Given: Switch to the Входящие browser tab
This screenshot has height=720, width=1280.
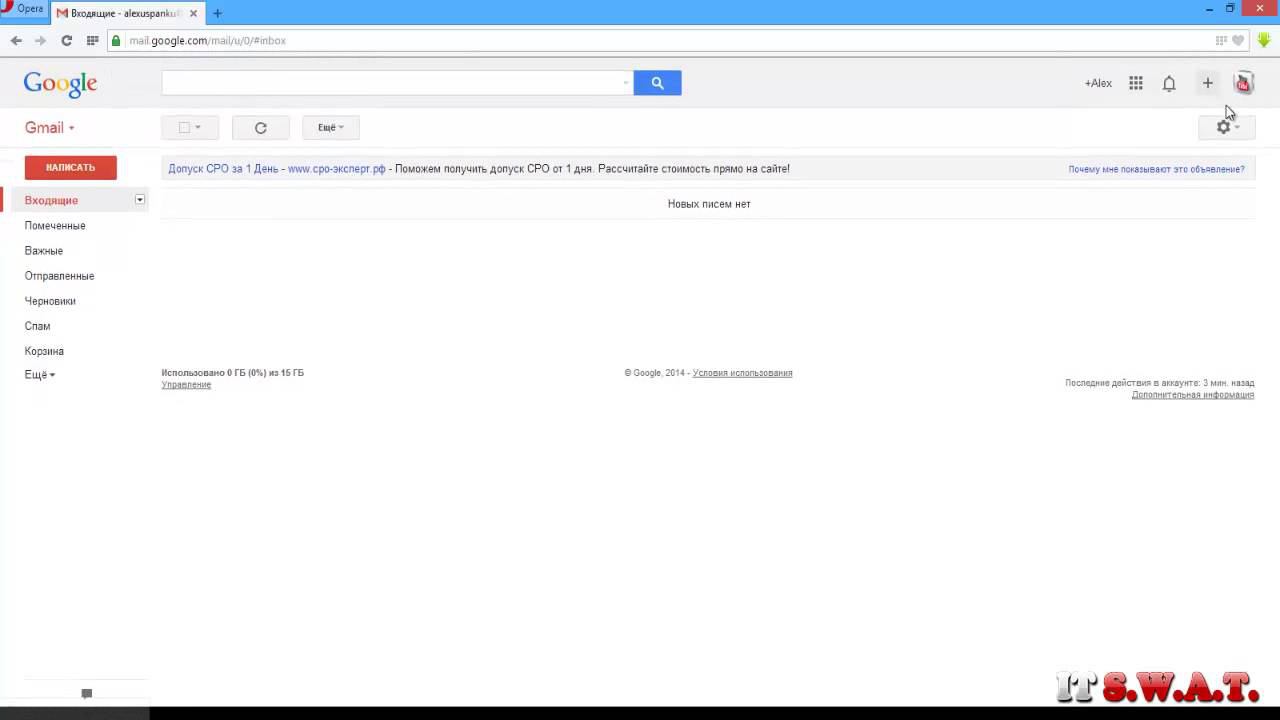Looking at the screenshot, I should pos(127,13).
